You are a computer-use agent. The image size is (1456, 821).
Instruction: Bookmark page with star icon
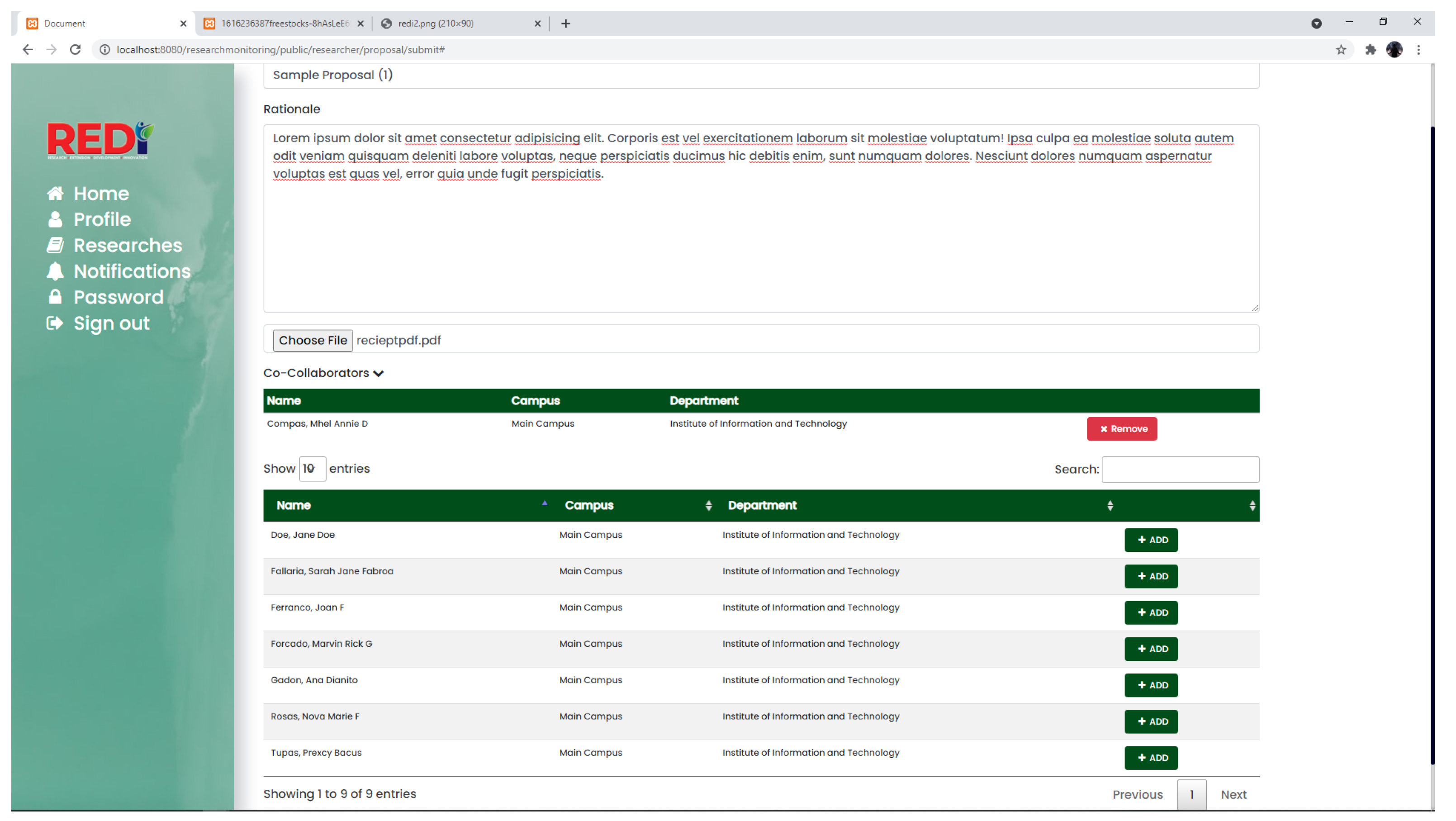point(1341,50)
